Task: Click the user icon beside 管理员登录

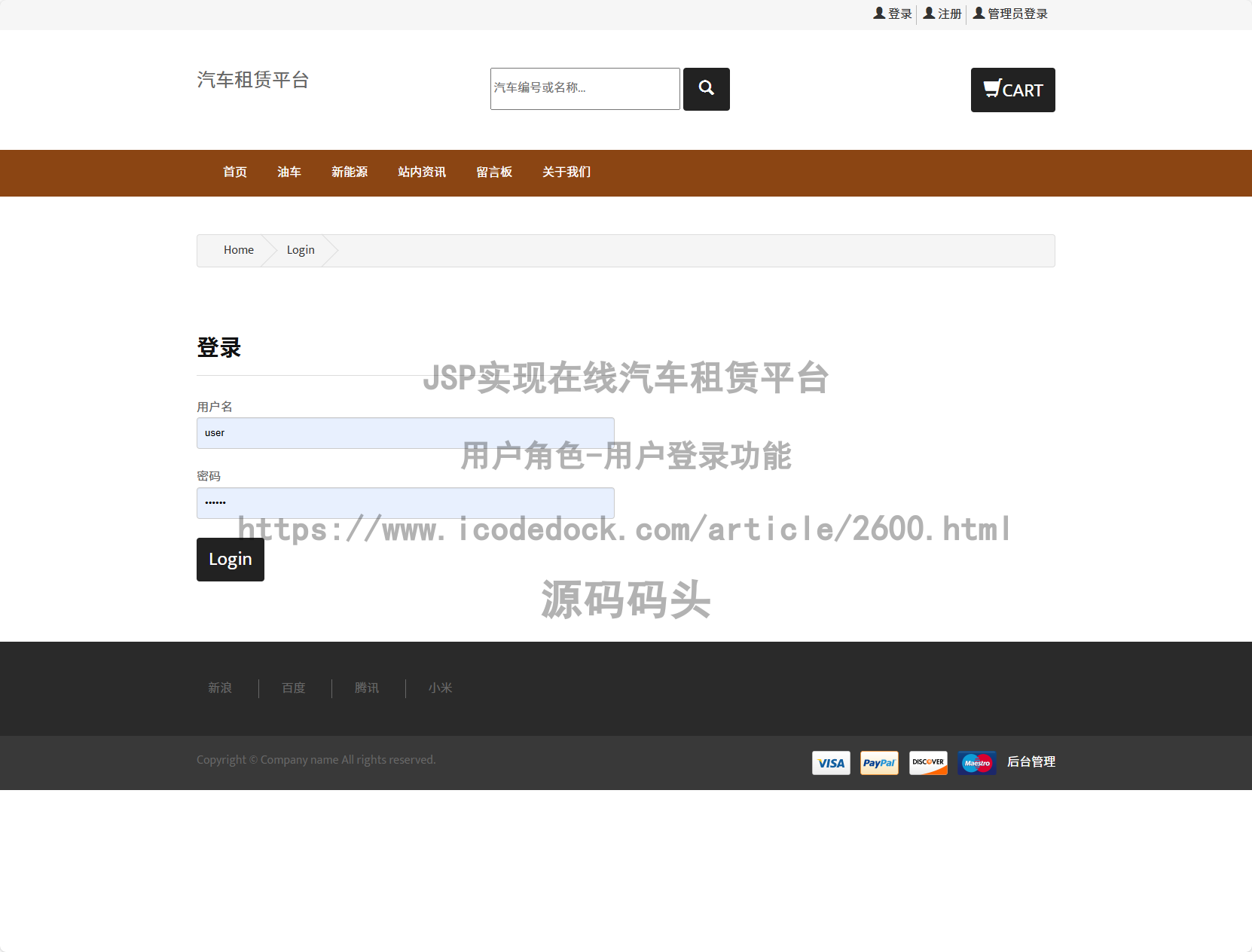Action: (x=978, y=13)
